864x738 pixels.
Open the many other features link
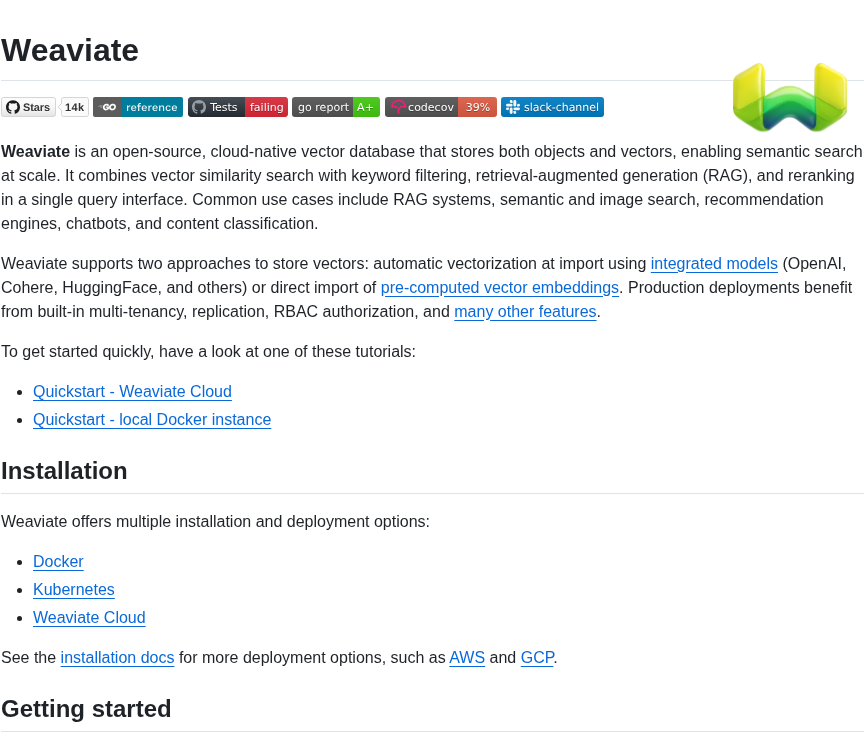click(525, 311)
